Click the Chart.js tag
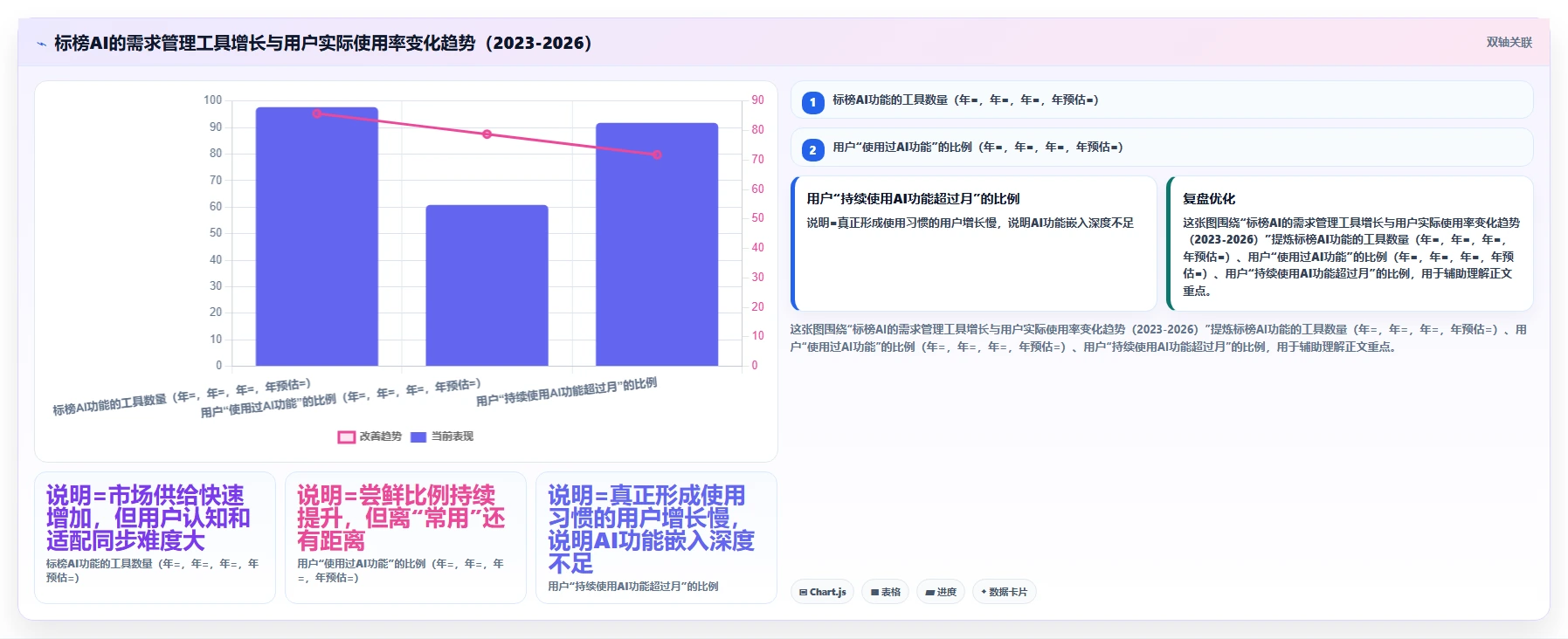Screen dimensions: 1568x639 tap(823, 592)
